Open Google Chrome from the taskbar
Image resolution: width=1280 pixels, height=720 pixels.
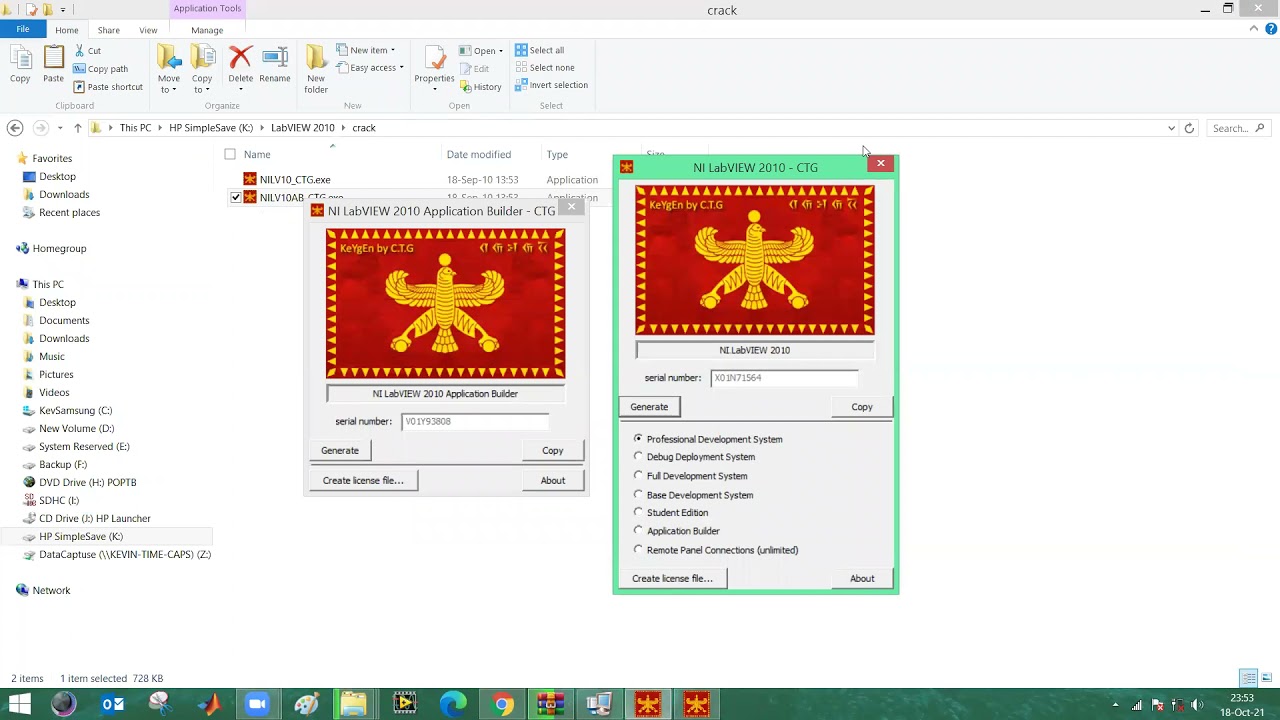(502, 704)
